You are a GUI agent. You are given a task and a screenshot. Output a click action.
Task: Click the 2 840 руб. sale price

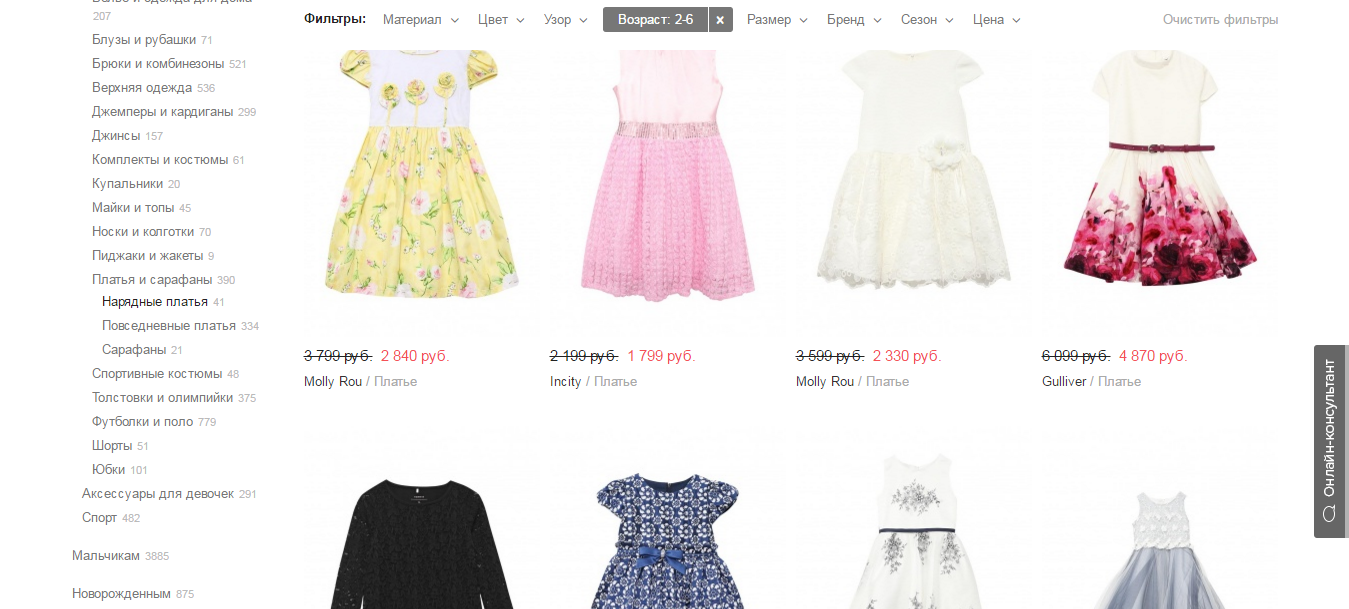(x=415, y=356)
